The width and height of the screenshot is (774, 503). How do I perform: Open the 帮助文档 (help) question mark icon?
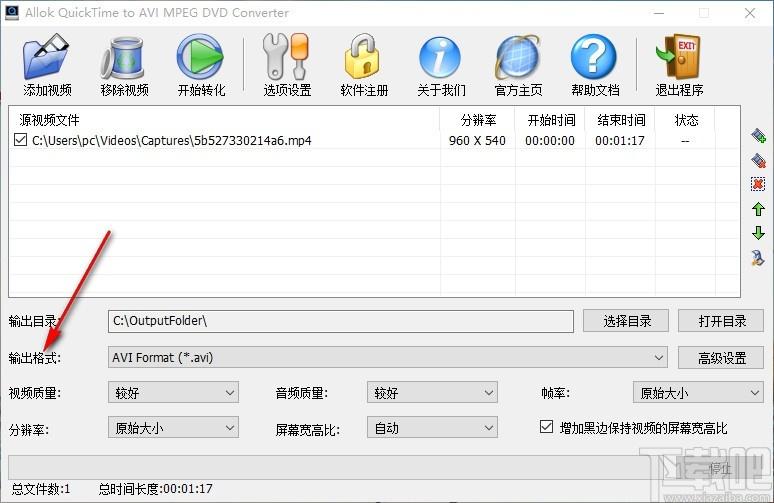coord(594,57)
